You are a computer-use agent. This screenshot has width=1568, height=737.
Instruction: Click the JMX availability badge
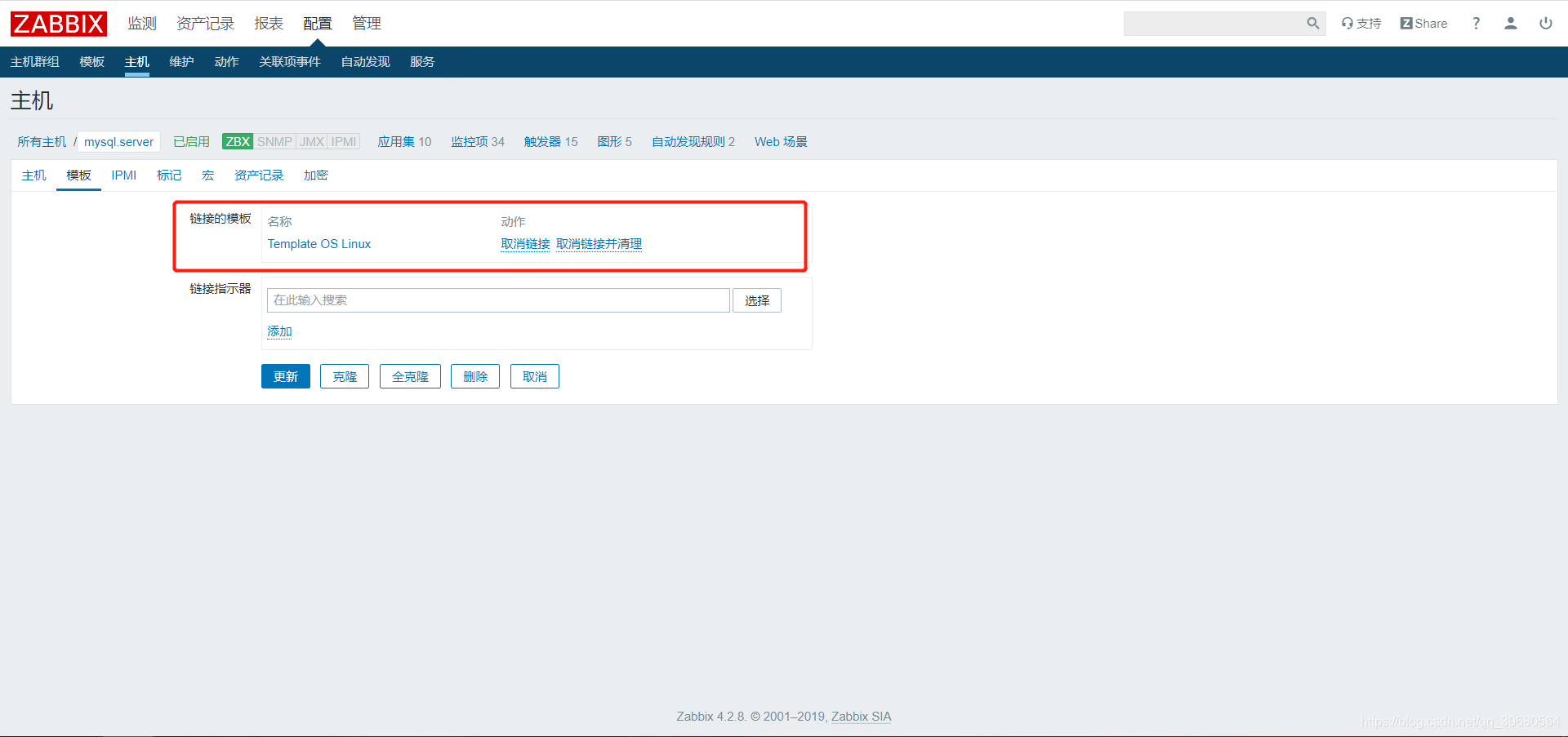pyautogui.click(x=312, y=141)
